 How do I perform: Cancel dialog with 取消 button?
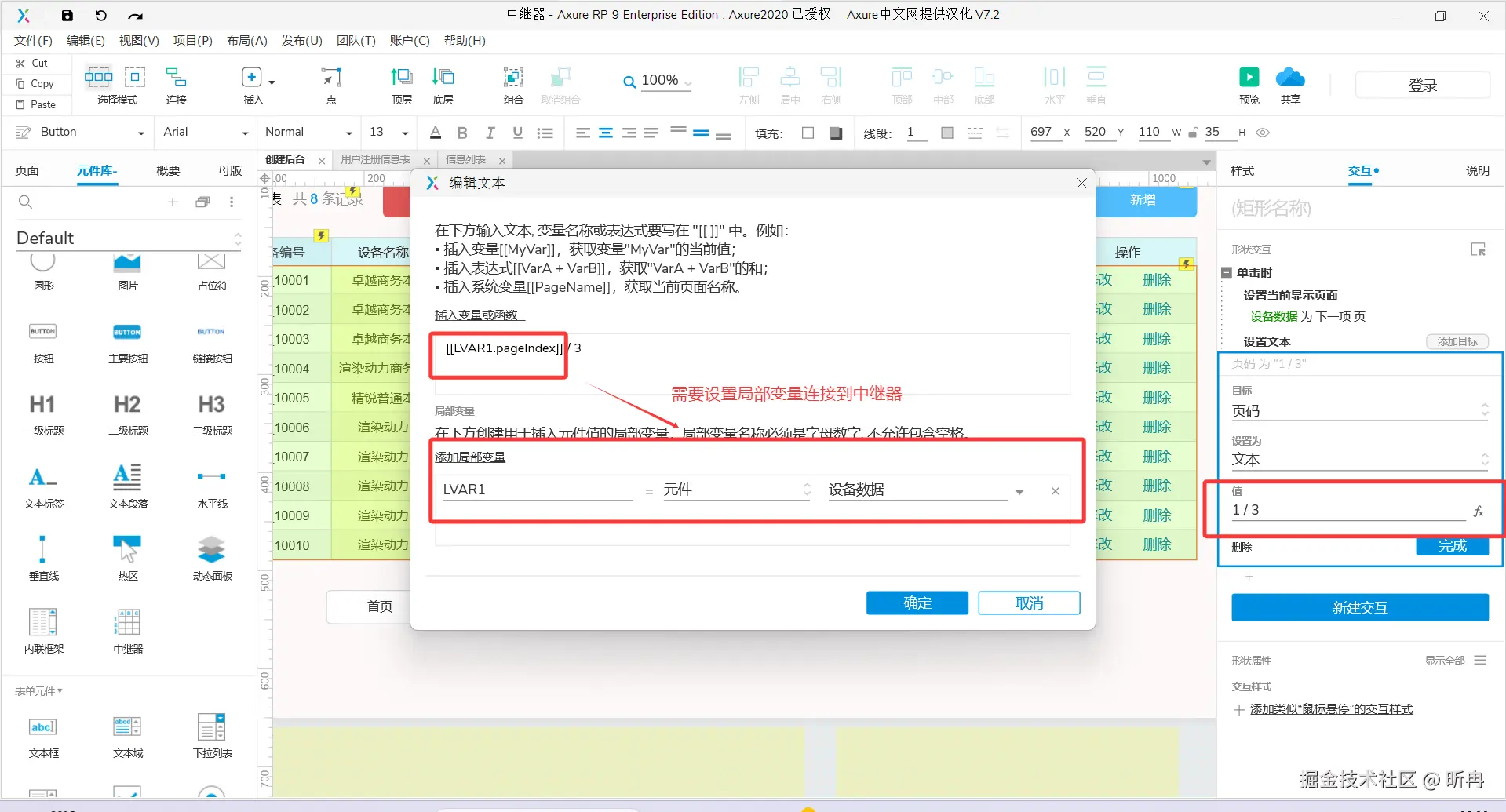point(1029,603)
